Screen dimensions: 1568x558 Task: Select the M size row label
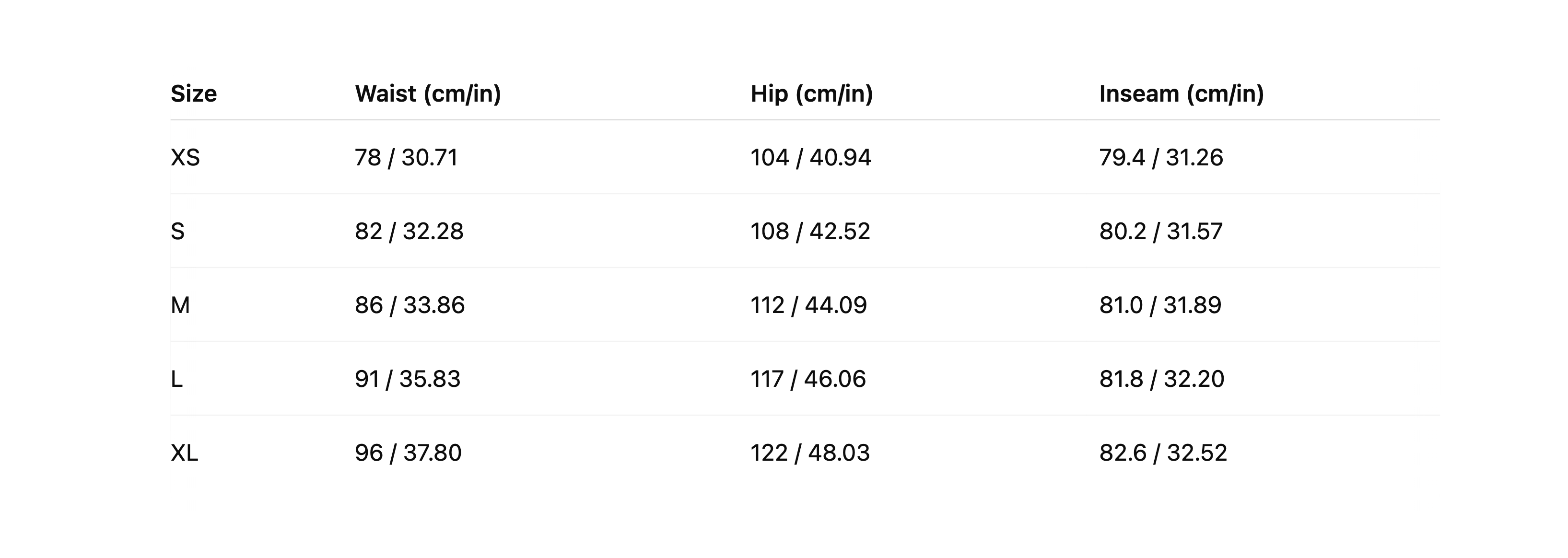180,305
